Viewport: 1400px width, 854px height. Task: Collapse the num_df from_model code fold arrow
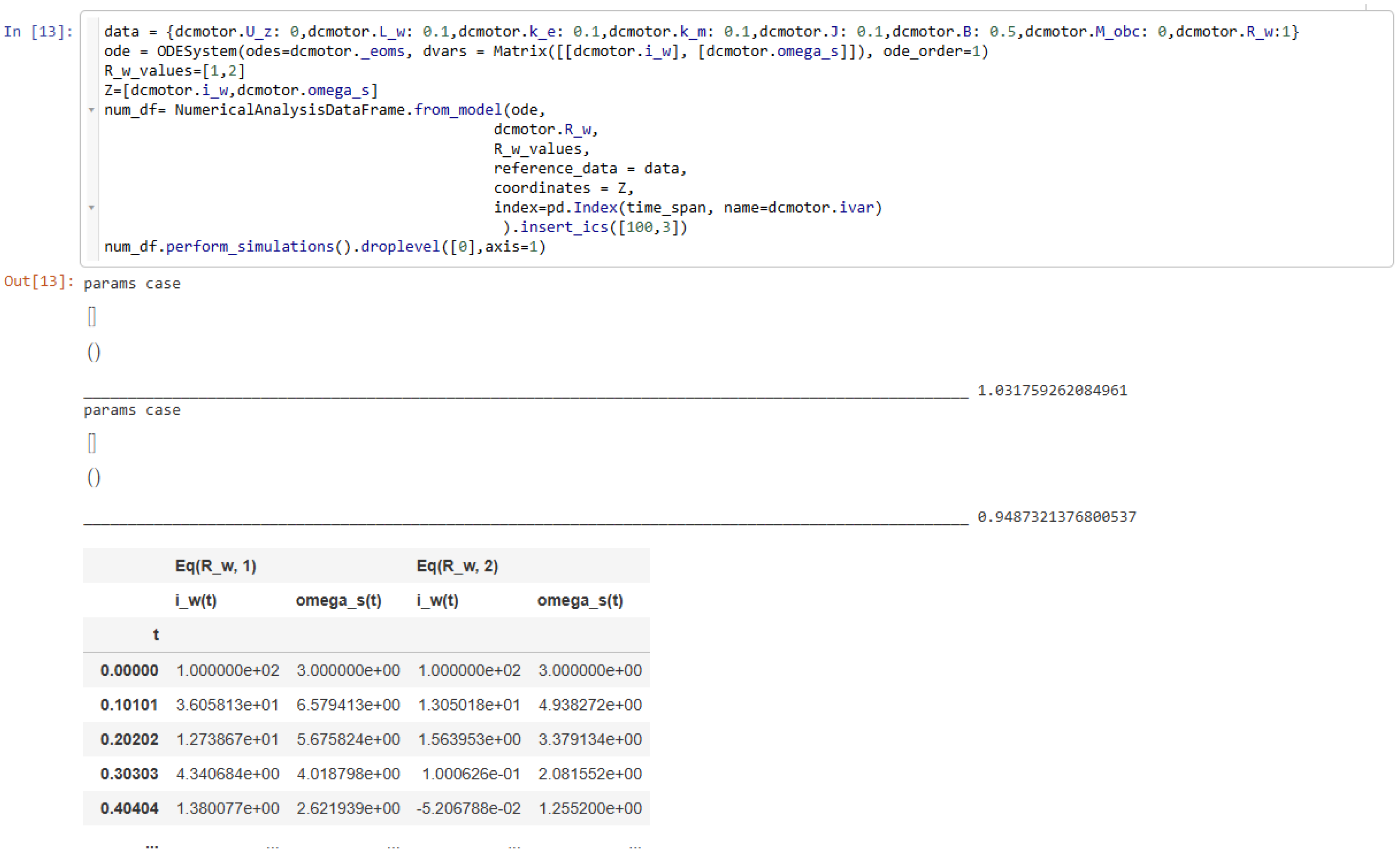pyautogui.click(x=91, y=109)
